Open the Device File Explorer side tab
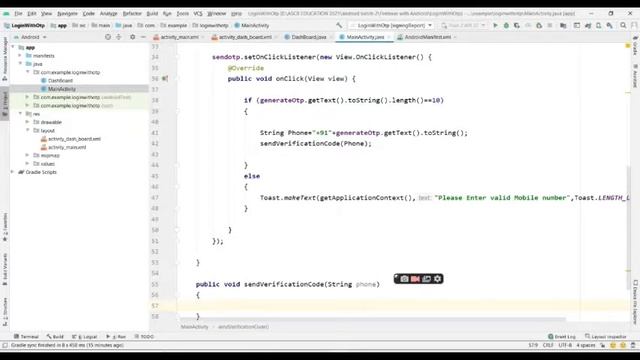640x360 pixels. tap(635, 301)
